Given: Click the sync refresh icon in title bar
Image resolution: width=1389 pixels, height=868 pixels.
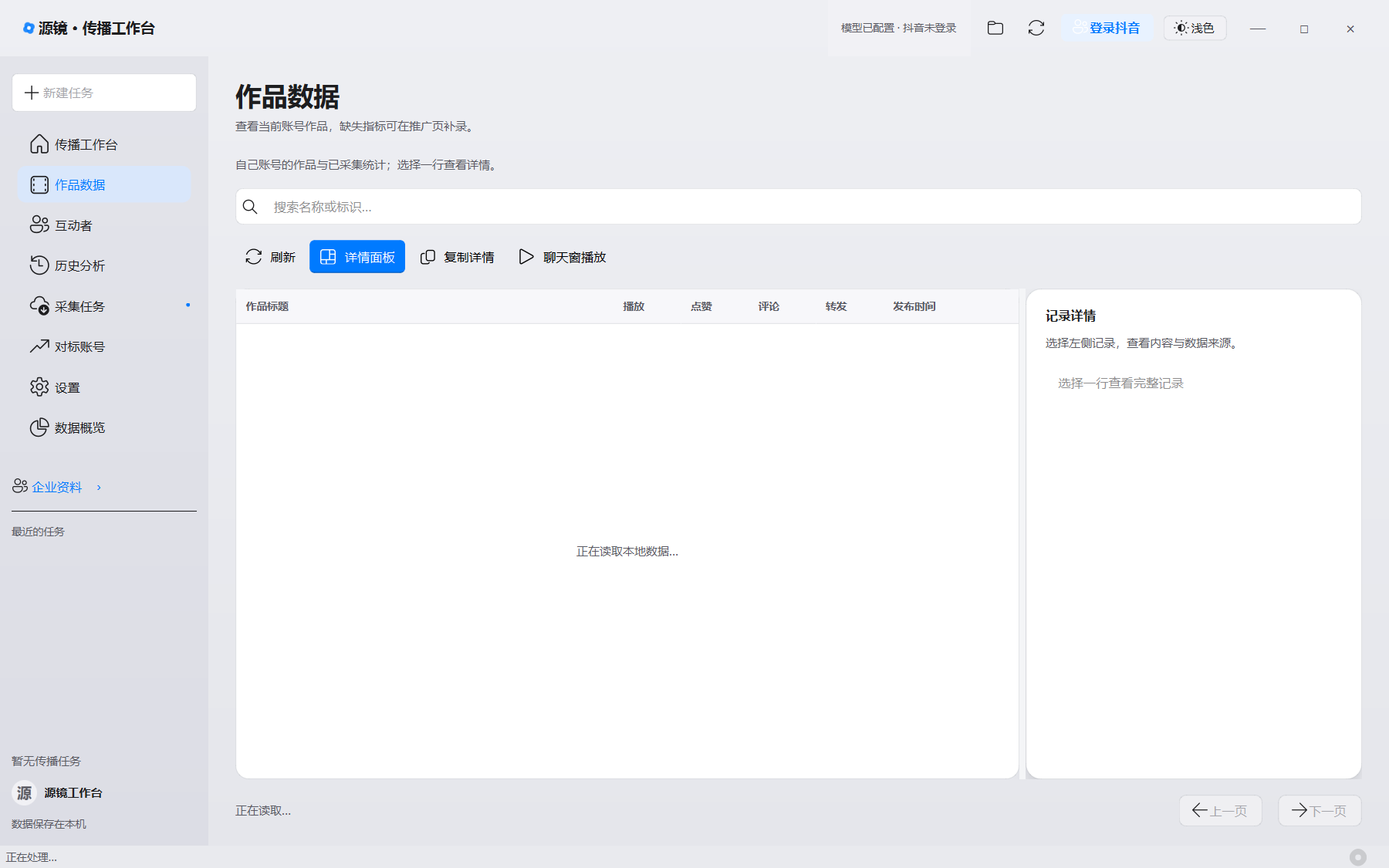Looking at the screenshot, I should click(x=1036, y=28).
